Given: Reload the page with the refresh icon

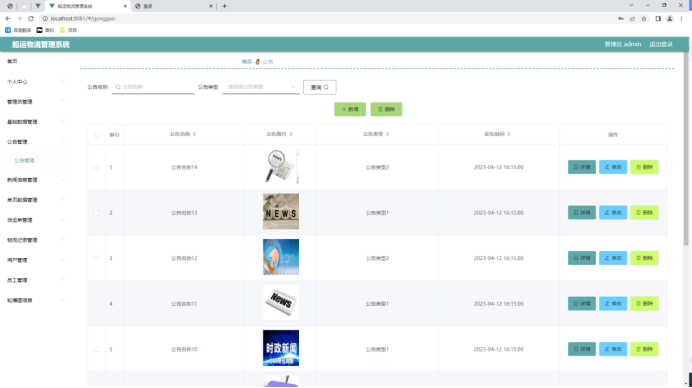Looking at the screenshot, I should pyautogui.click(x=30, y=19).
